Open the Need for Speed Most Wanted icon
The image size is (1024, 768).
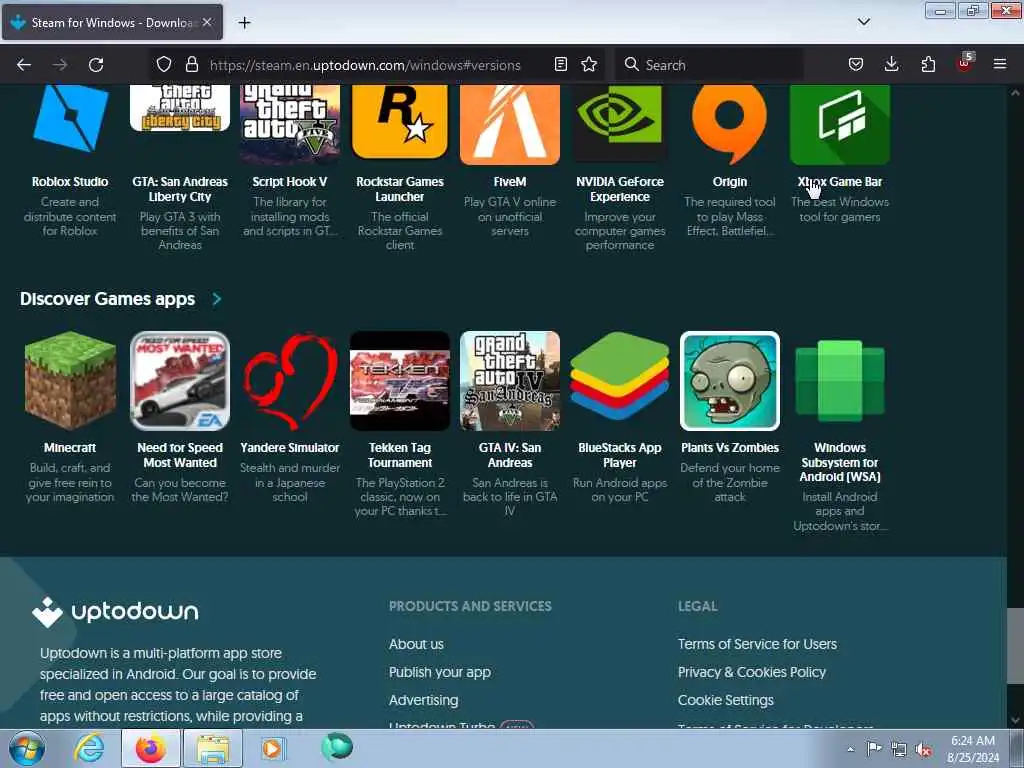click(x=180, y=381)
